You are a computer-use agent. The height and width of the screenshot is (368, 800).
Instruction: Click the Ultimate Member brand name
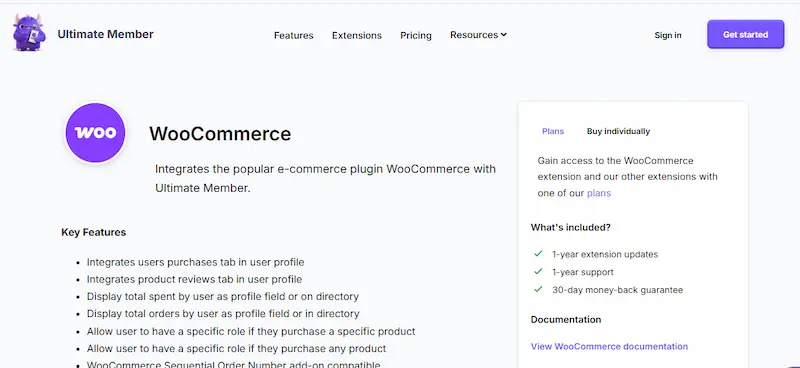click(105, 34)
